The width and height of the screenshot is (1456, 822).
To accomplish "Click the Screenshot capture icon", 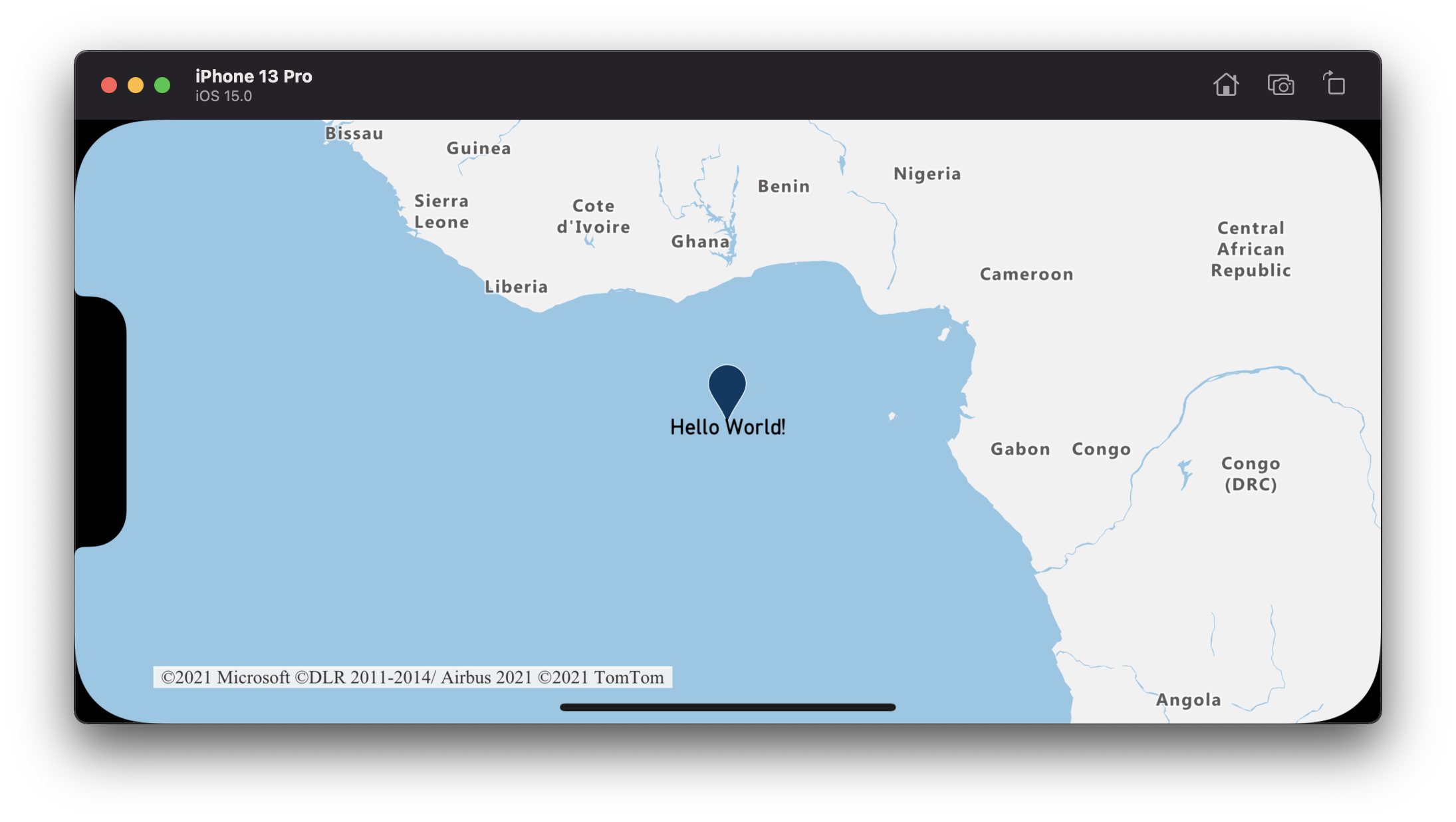I will (x=1280, y=84).
